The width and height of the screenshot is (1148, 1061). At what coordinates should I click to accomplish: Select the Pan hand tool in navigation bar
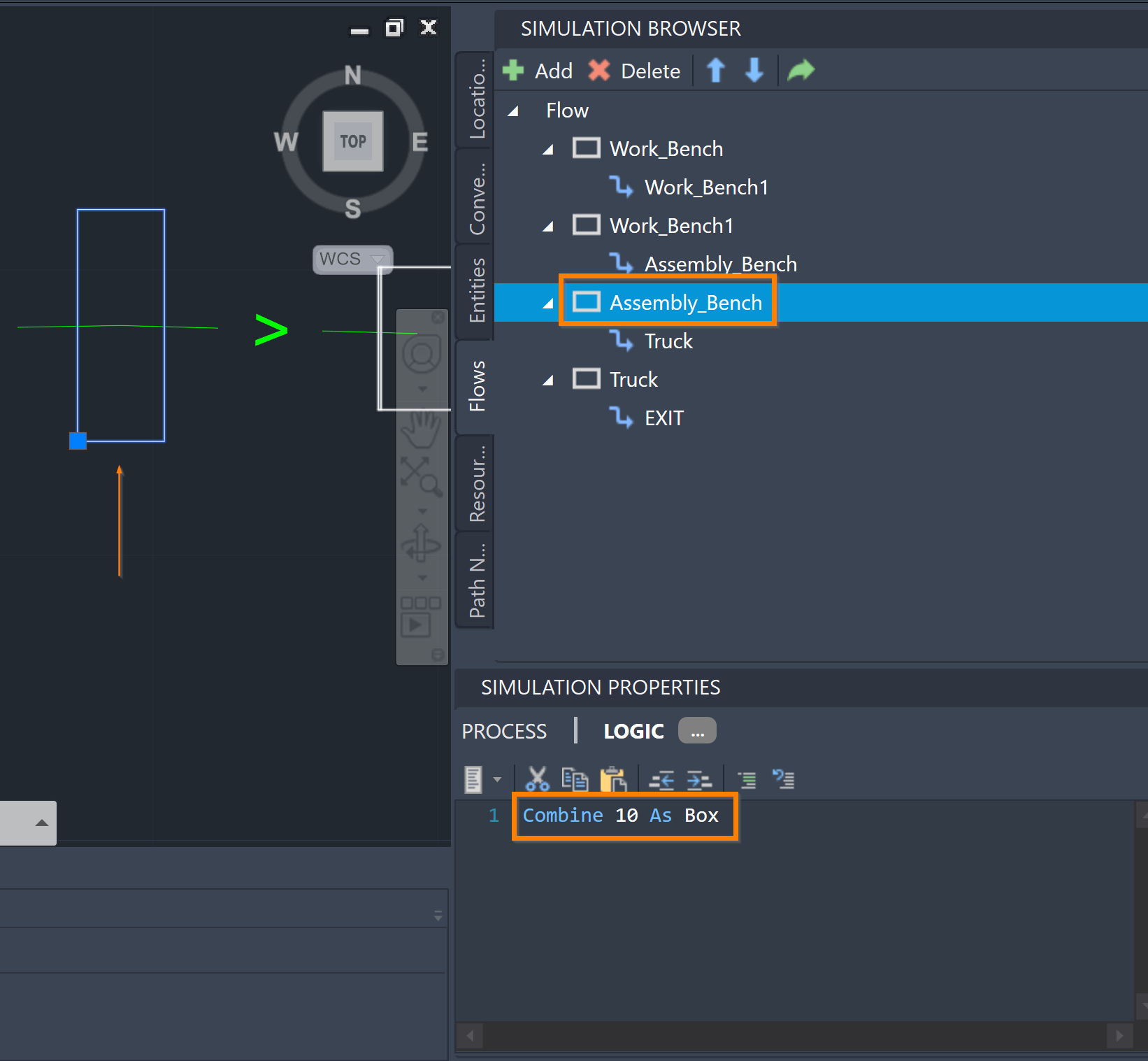tap(422, 428)
